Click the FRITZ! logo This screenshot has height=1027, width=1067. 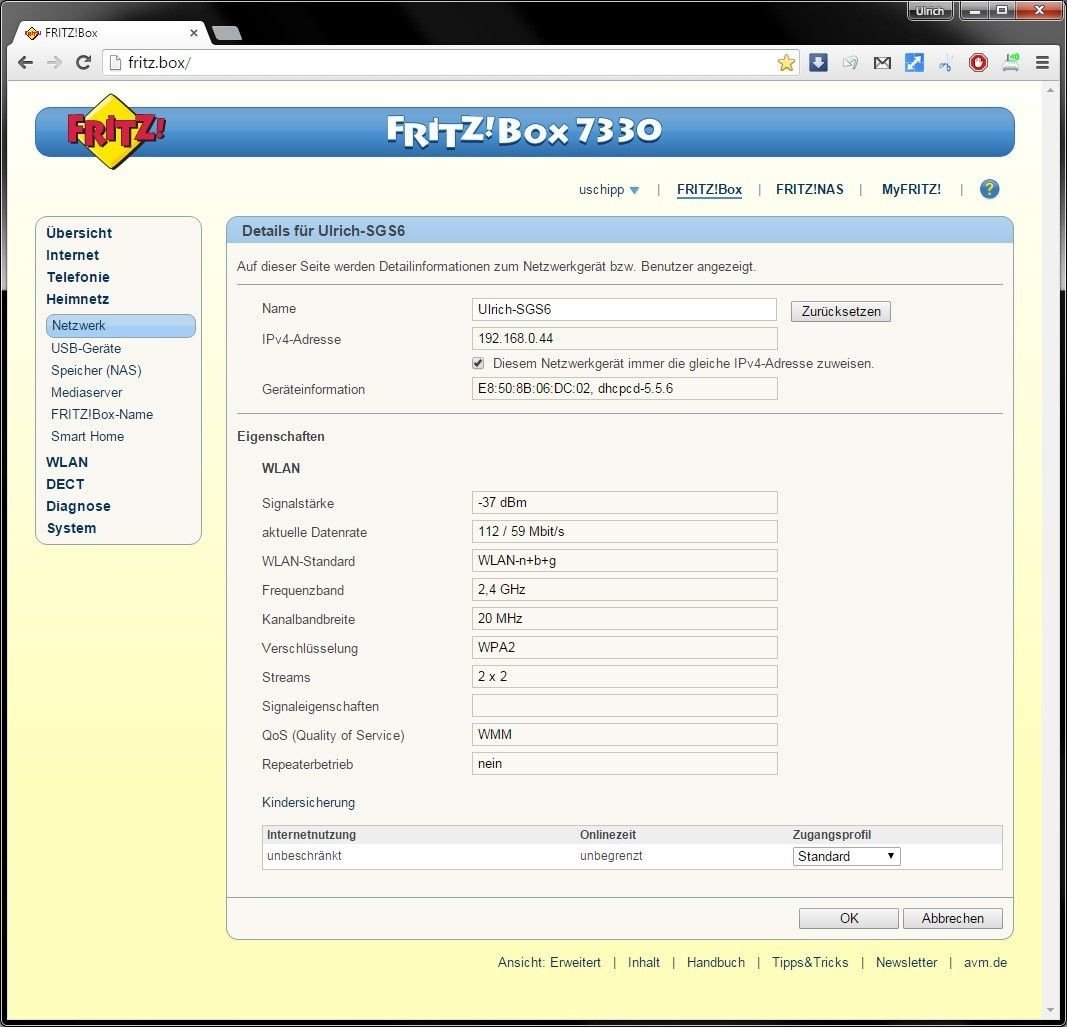point(114,131)
